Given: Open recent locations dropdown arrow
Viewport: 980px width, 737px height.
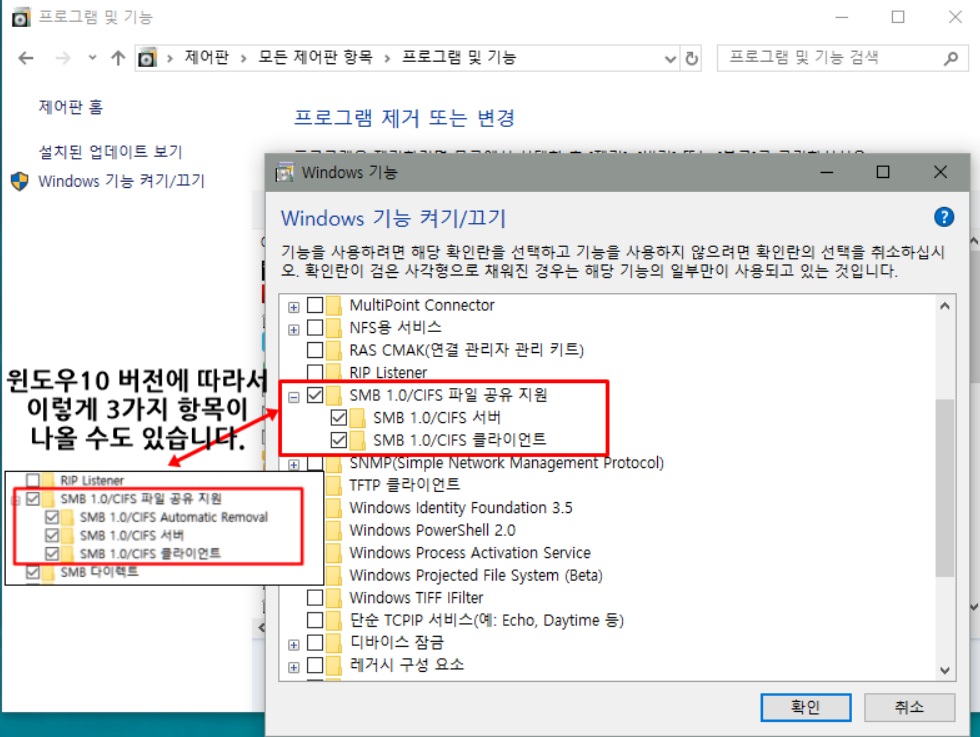Looking at the screenshot, I should coord(92,58).
